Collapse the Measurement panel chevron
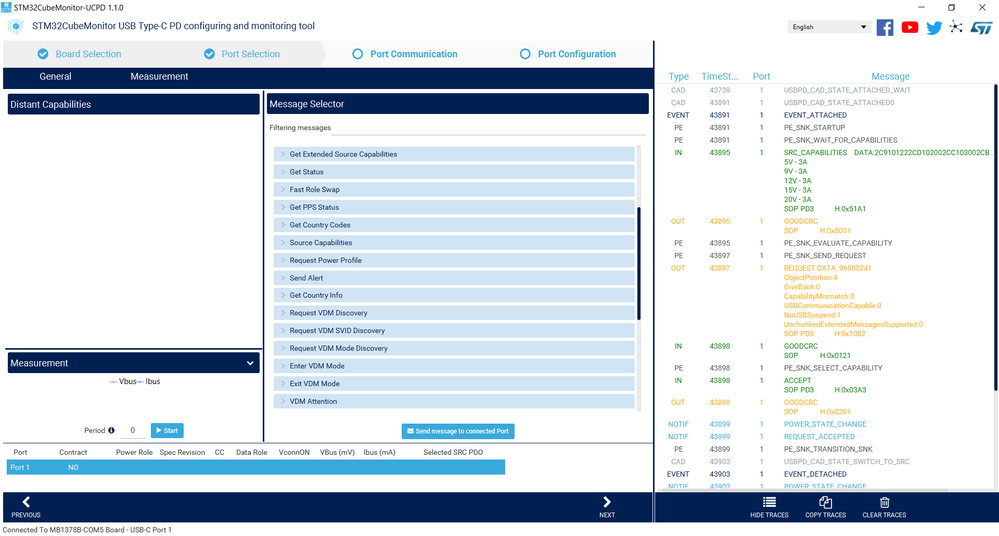The width and height of the screenshot is (999, 536). point(250,363)
